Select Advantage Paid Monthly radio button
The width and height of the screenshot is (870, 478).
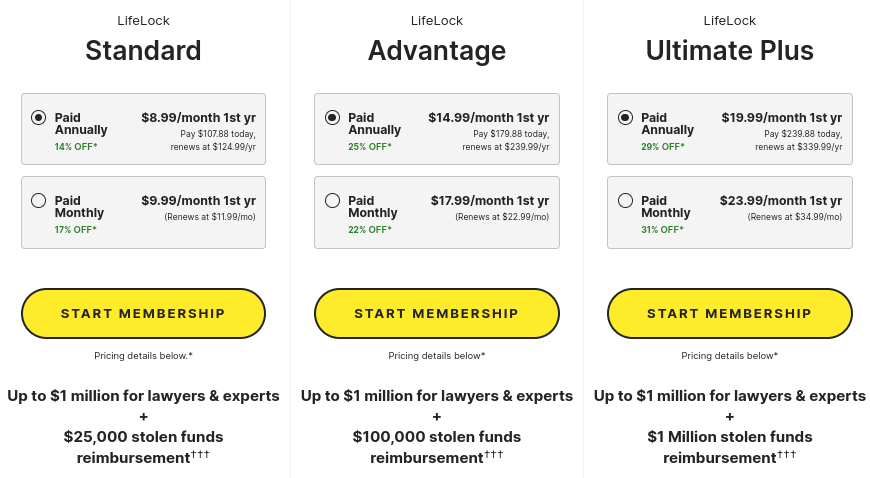(332, 200)
